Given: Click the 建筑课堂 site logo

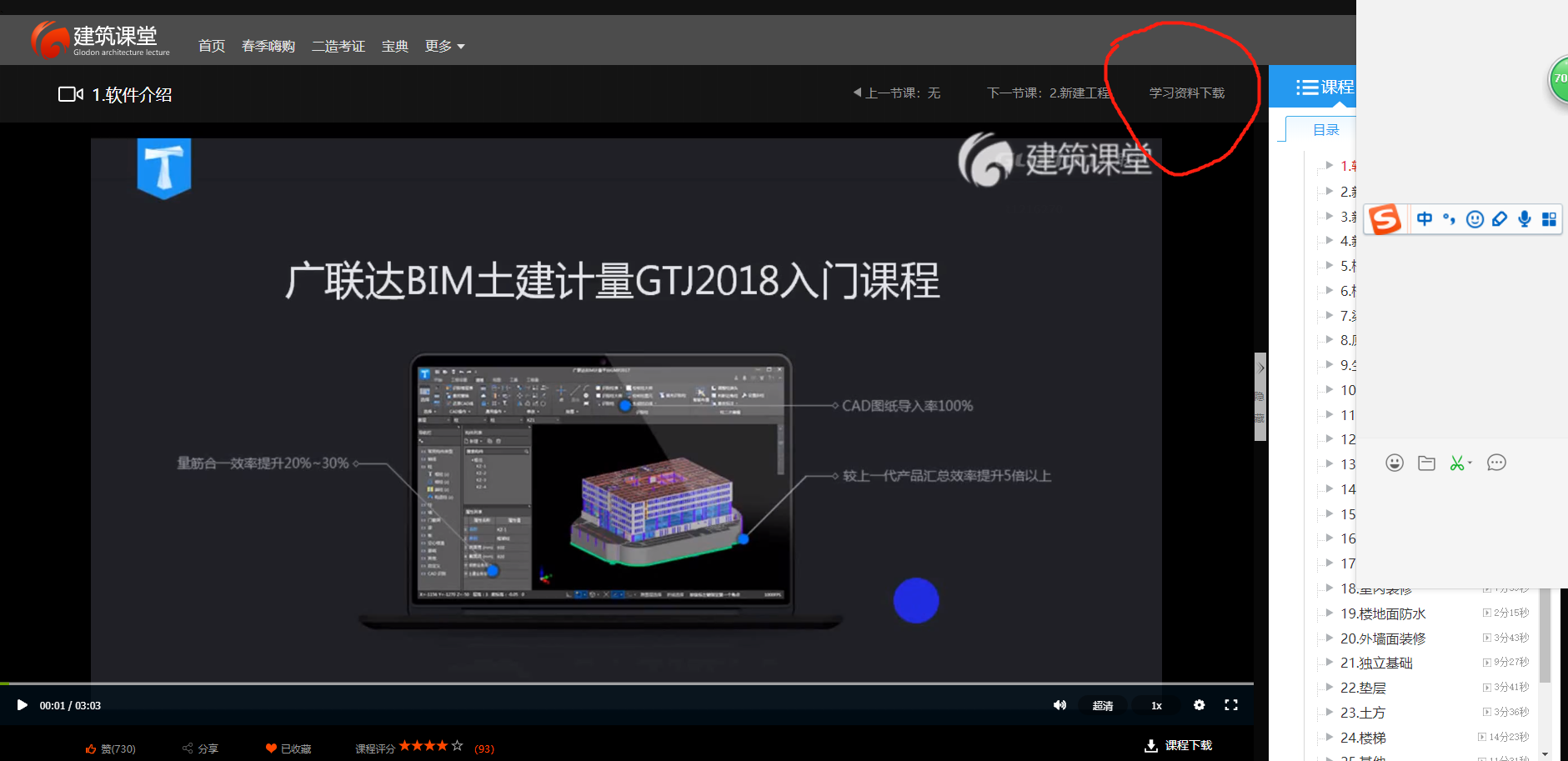Looking at the screenshot, I should click(x=100, y=39).
